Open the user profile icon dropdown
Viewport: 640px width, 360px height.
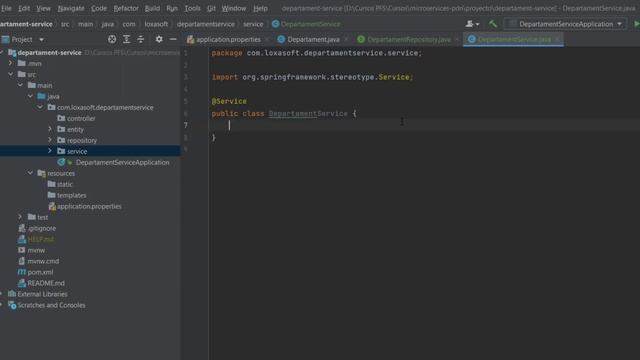472,24
